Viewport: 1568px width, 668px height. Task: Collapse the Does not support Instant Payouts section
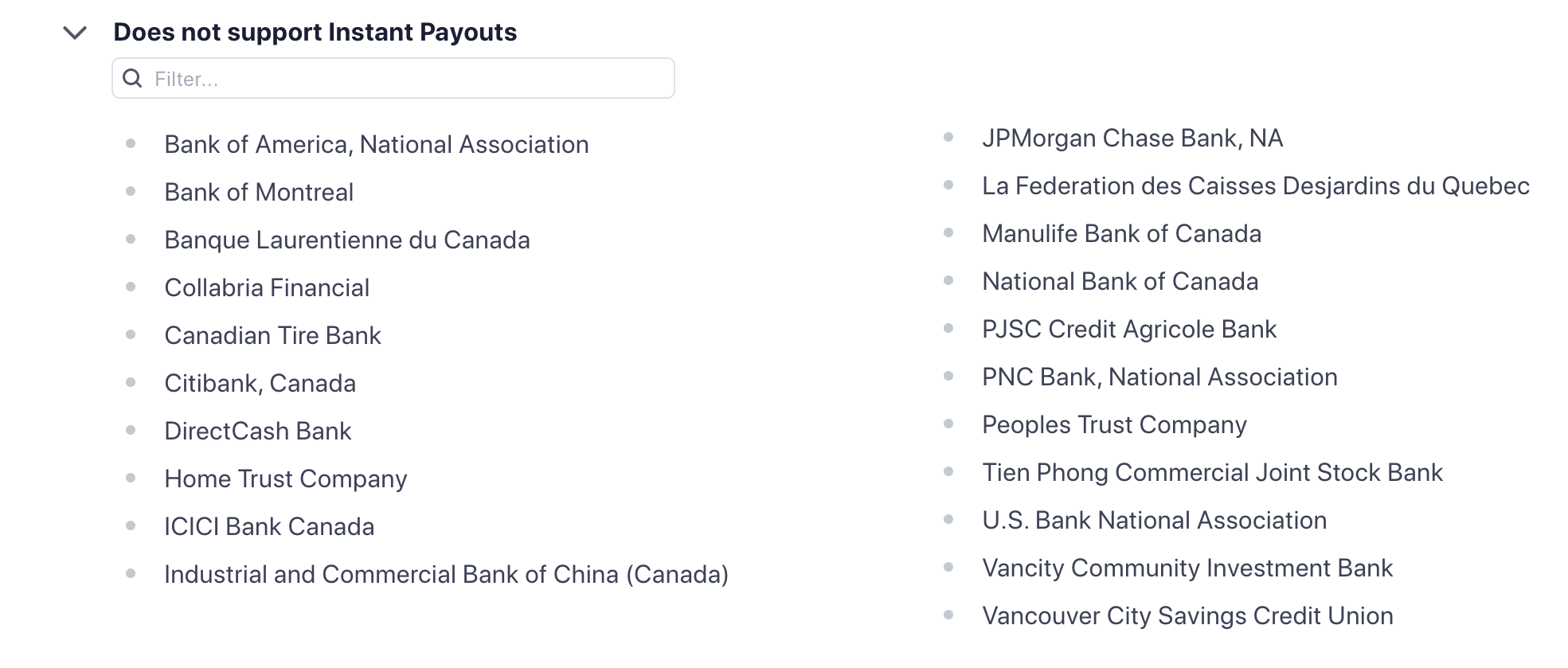tap(75, 33)
